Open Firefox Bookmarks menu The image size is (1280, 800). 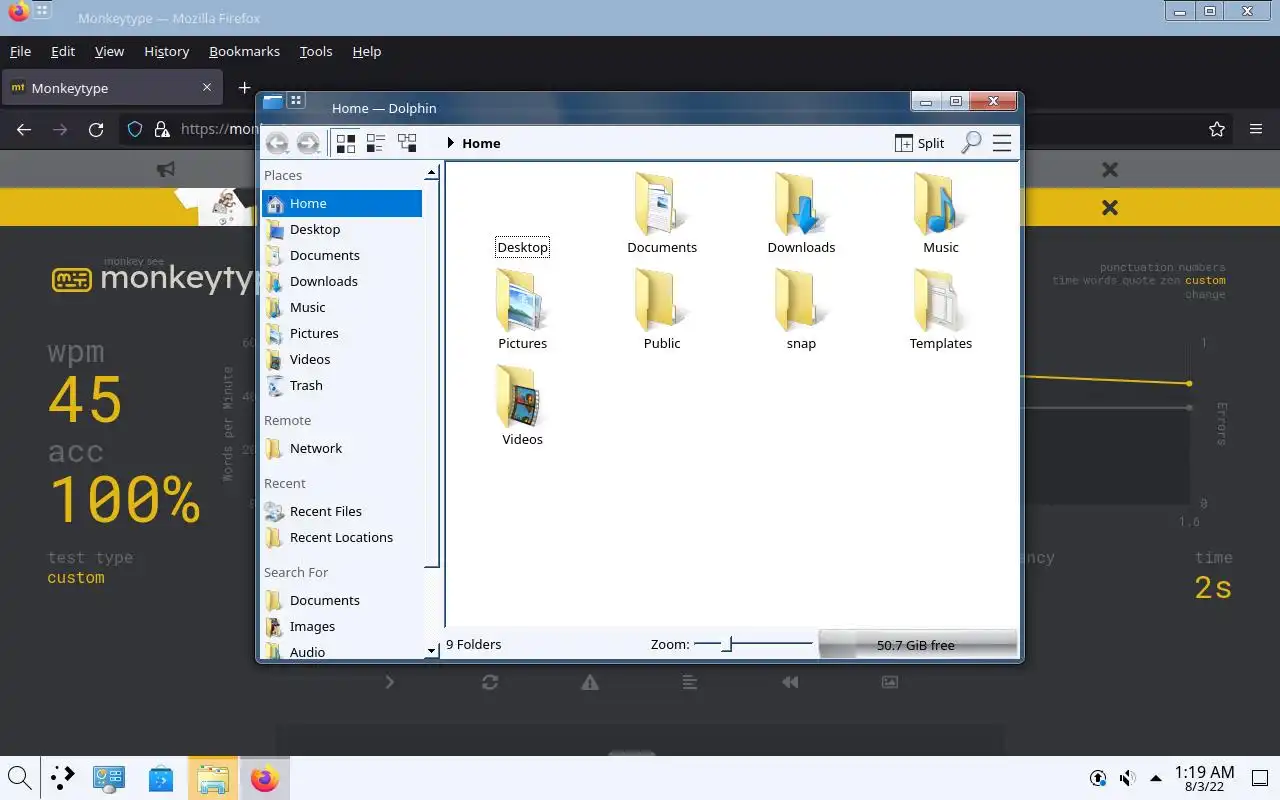coord(244,51)
